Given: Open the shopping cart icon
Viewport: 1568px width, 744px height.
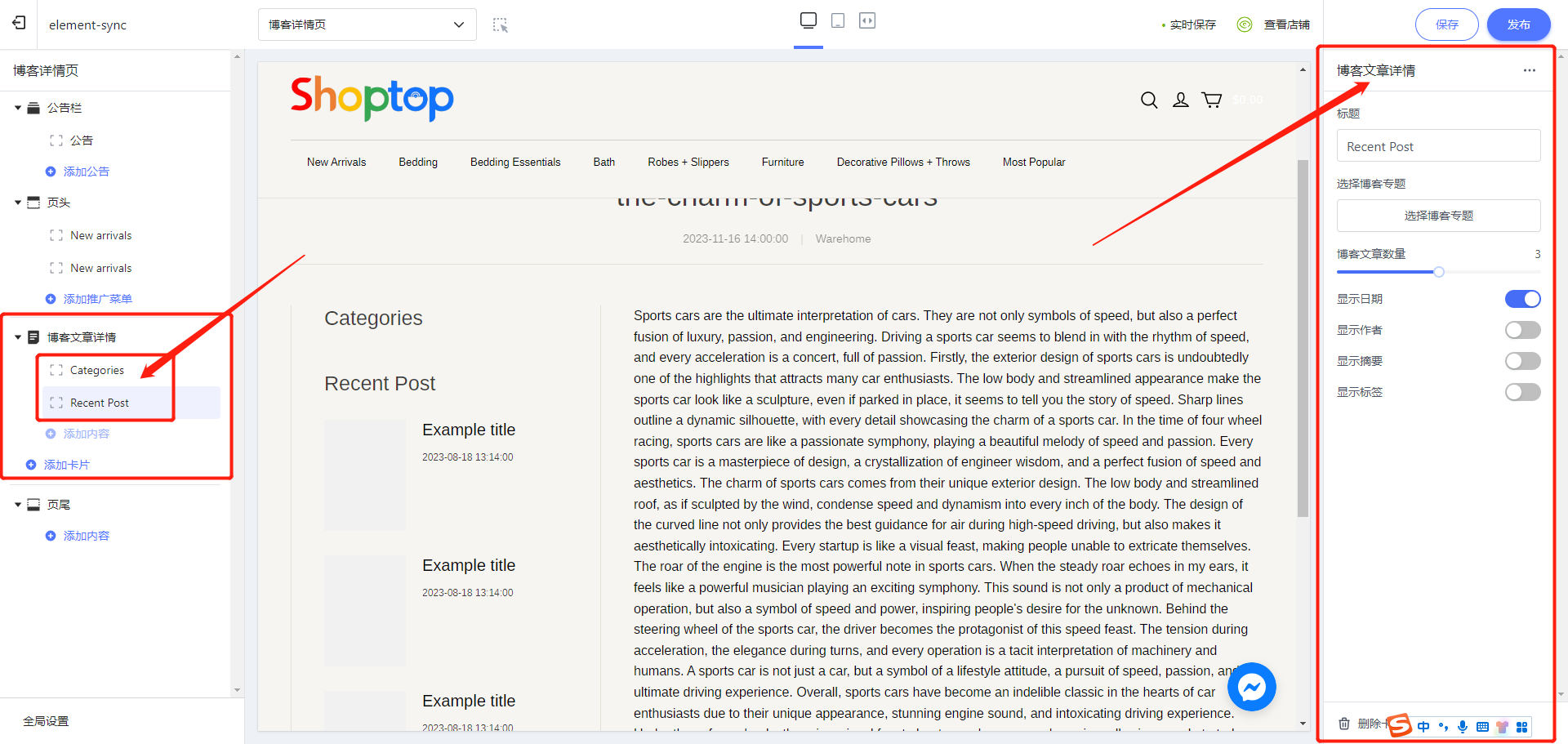Looking at the screenshot, I should (1212, 100).
